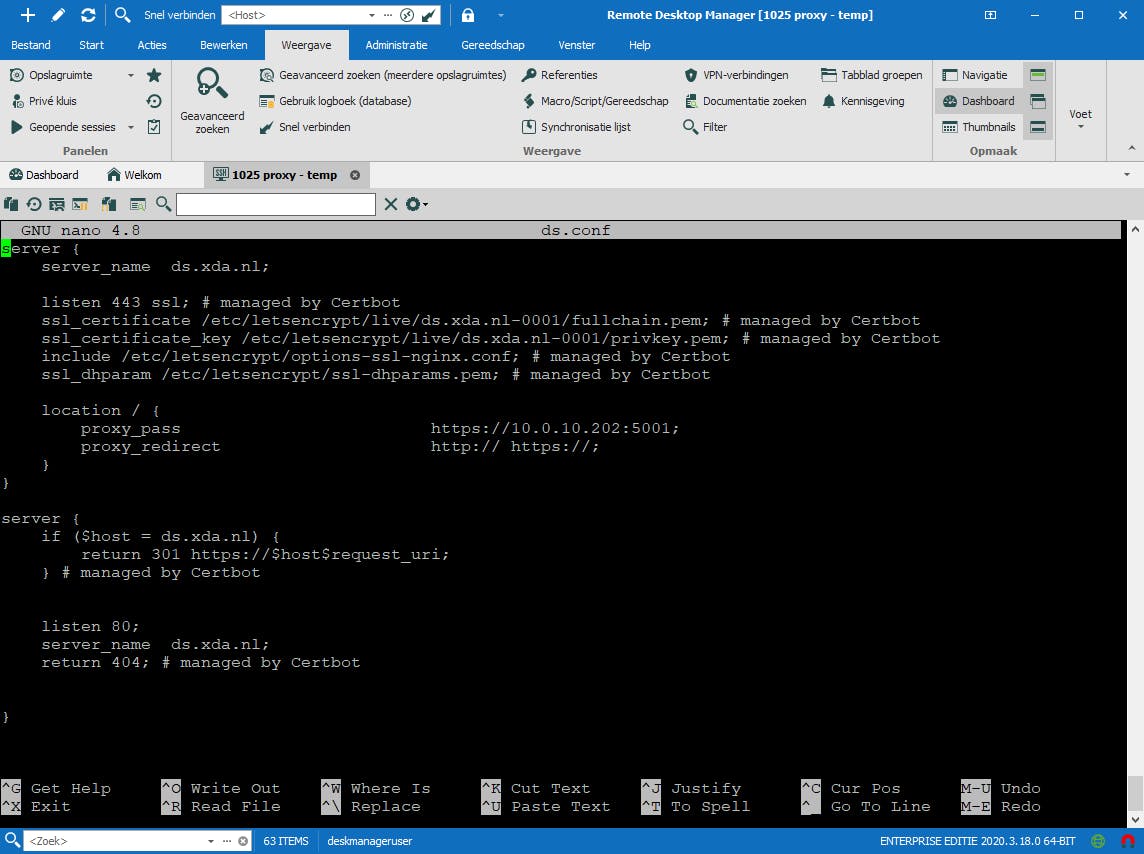Close the 1025 proxy - temp tab

355,175
